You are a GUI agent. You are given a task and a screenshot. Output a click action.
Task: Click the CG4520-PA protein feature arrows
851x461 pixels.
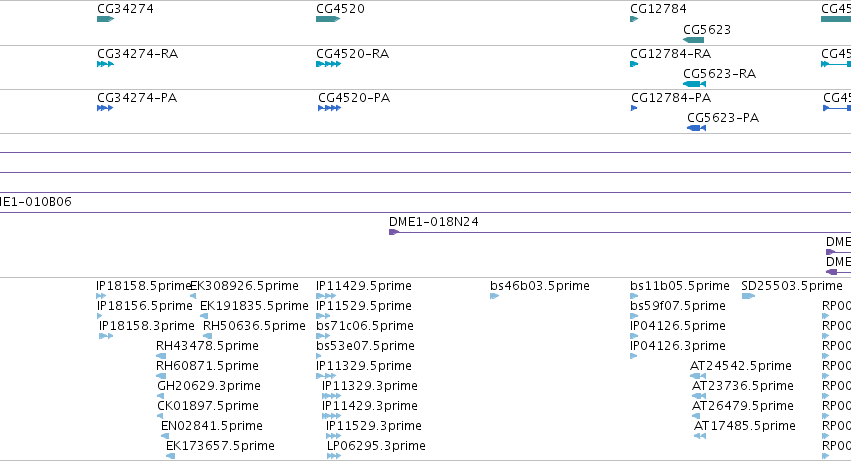tap(329, 108)
